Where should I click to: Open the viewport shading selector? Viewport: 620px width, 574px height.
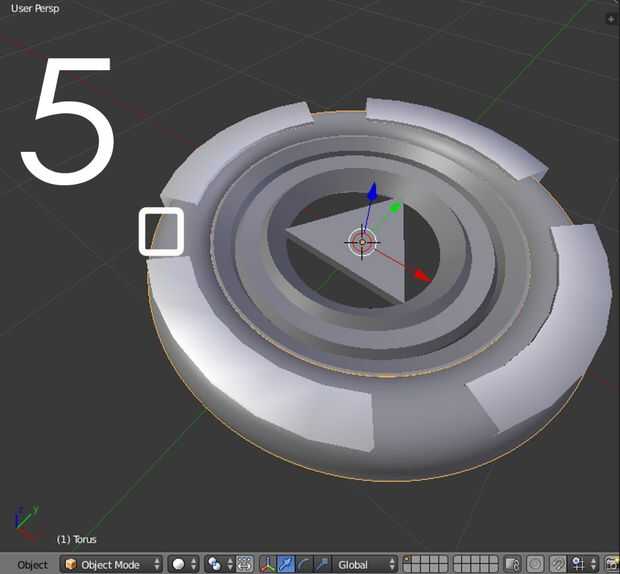(x=183, y=565)
